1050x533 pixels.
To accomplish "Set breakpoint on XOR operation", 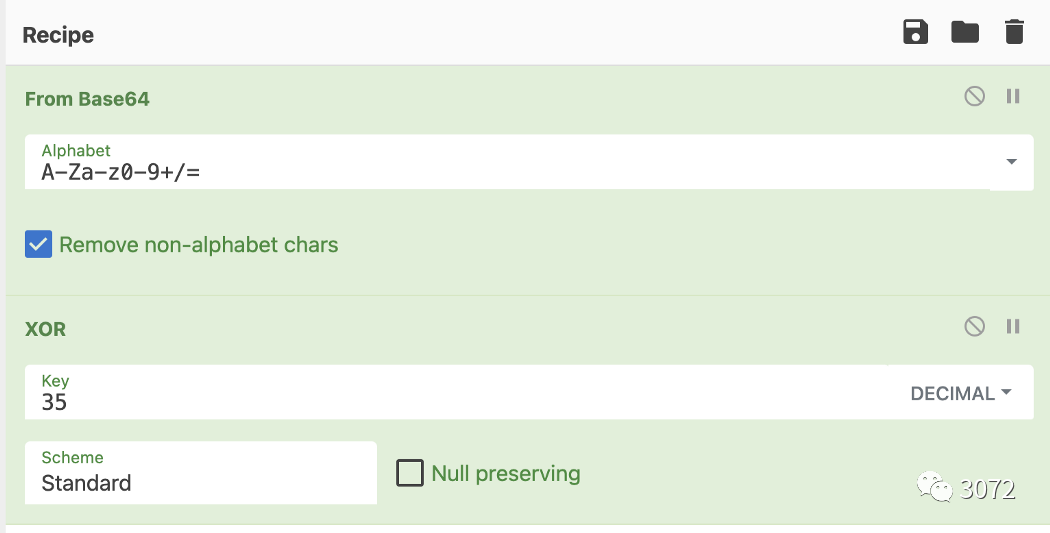I will pyautogui.click(x=1013, y=326).
